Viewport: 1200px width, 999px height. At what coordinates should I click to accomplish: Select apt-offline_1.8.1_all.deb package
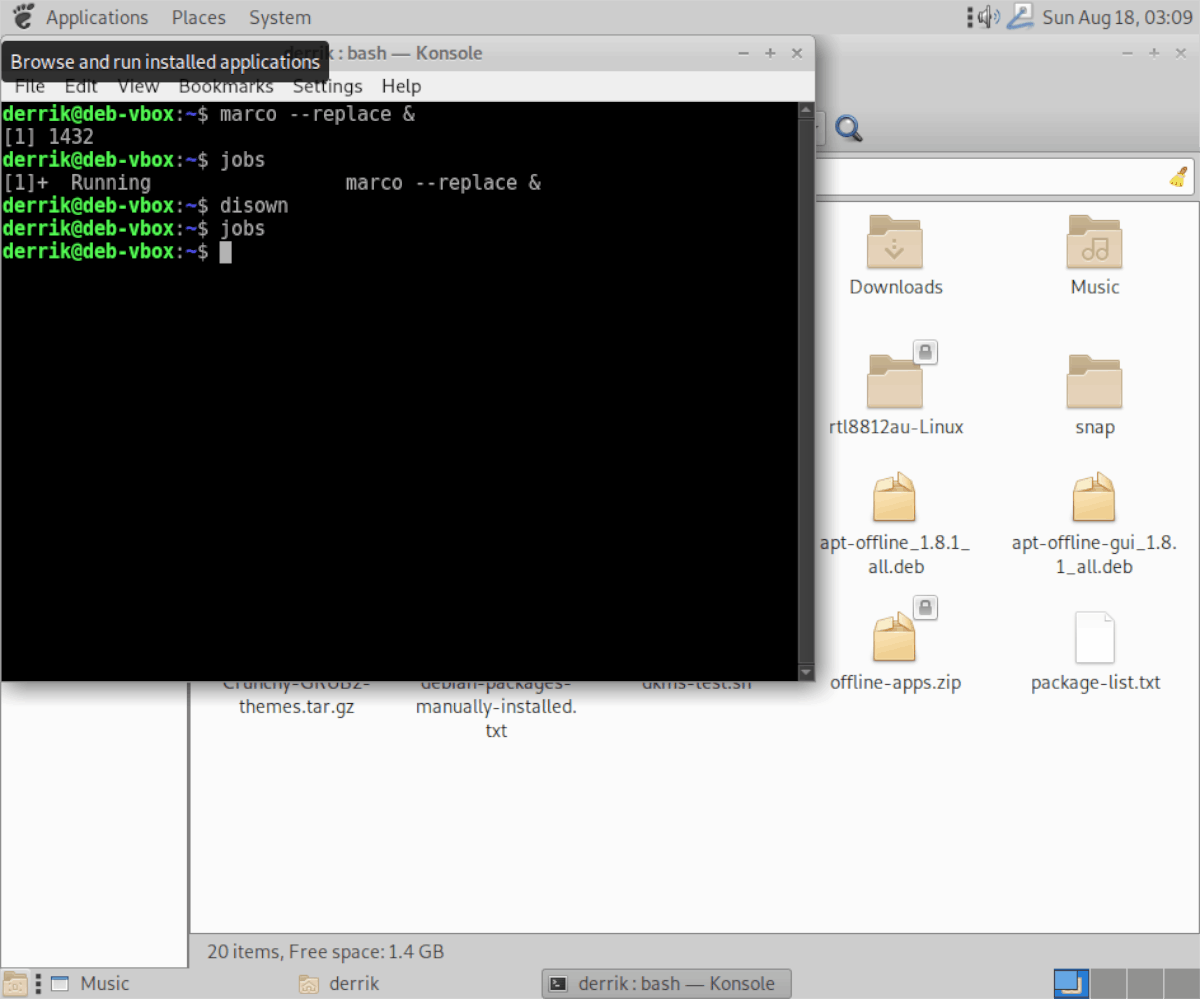pyautogui.click(x=894, y=525)
